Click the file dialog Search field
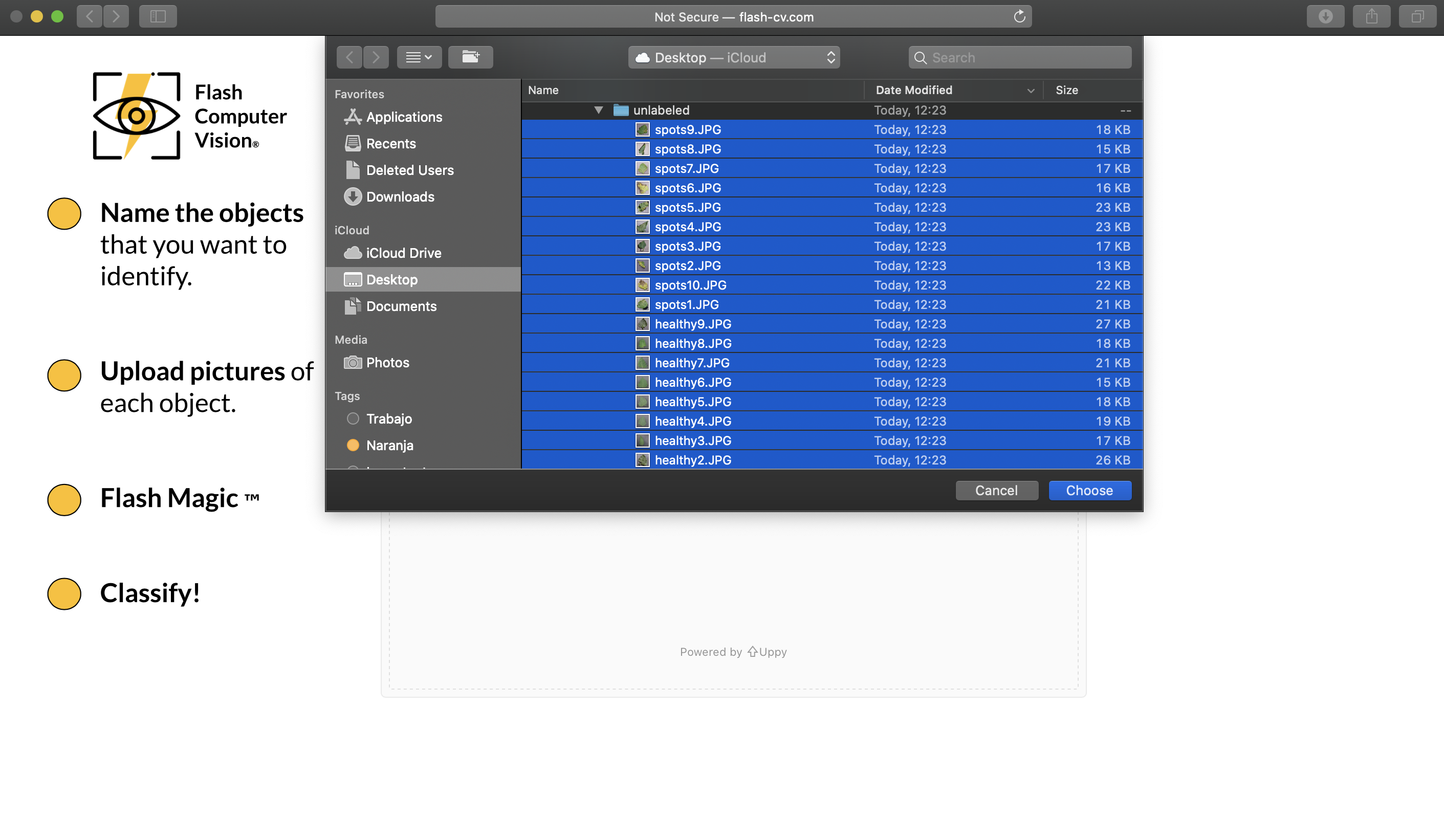This screenshot has width=1444, height=840. pyautogui.click(x=1020, y=57)
